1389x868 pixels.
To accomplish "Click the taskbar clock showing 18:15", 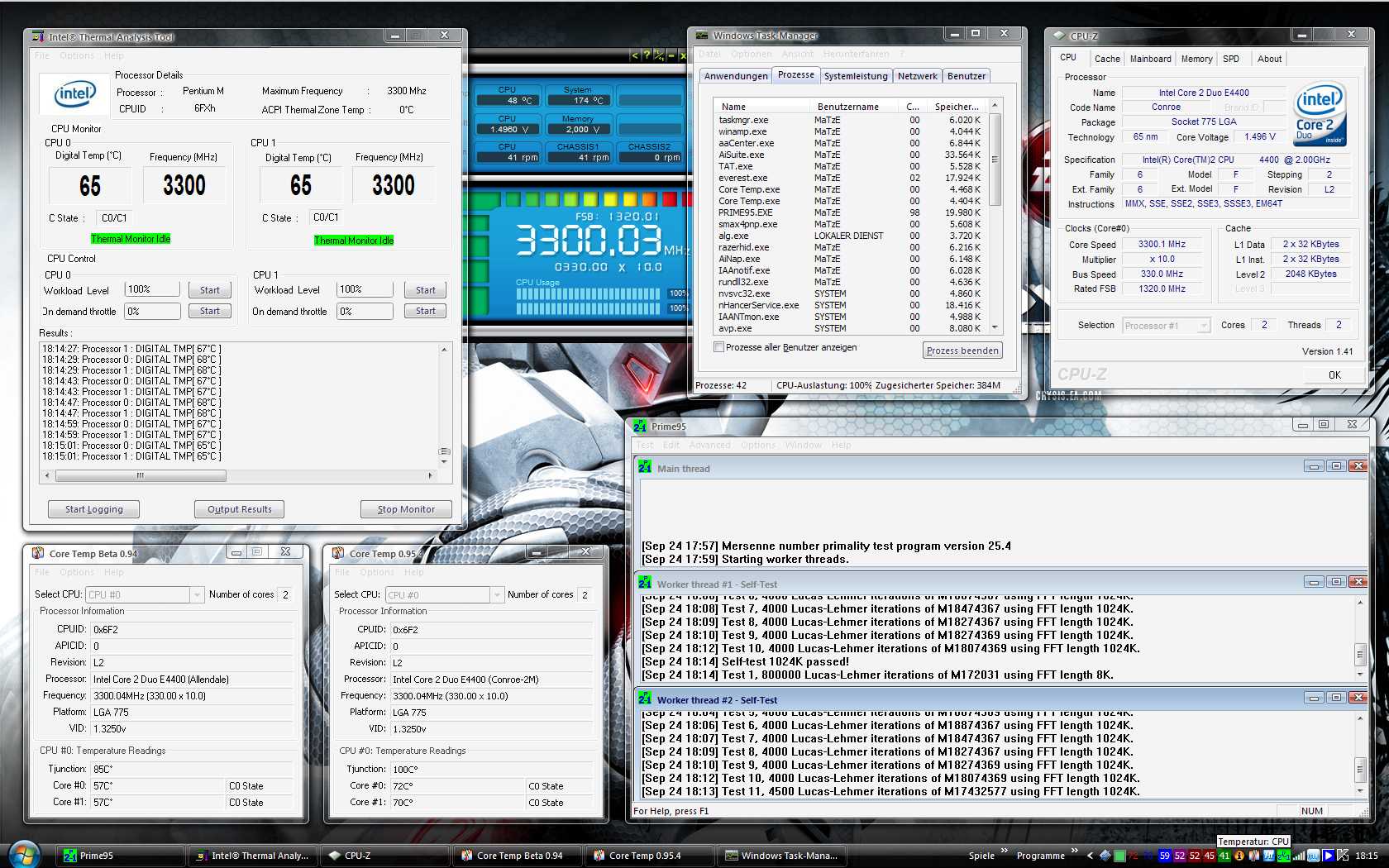I will tap(1367, 856).
